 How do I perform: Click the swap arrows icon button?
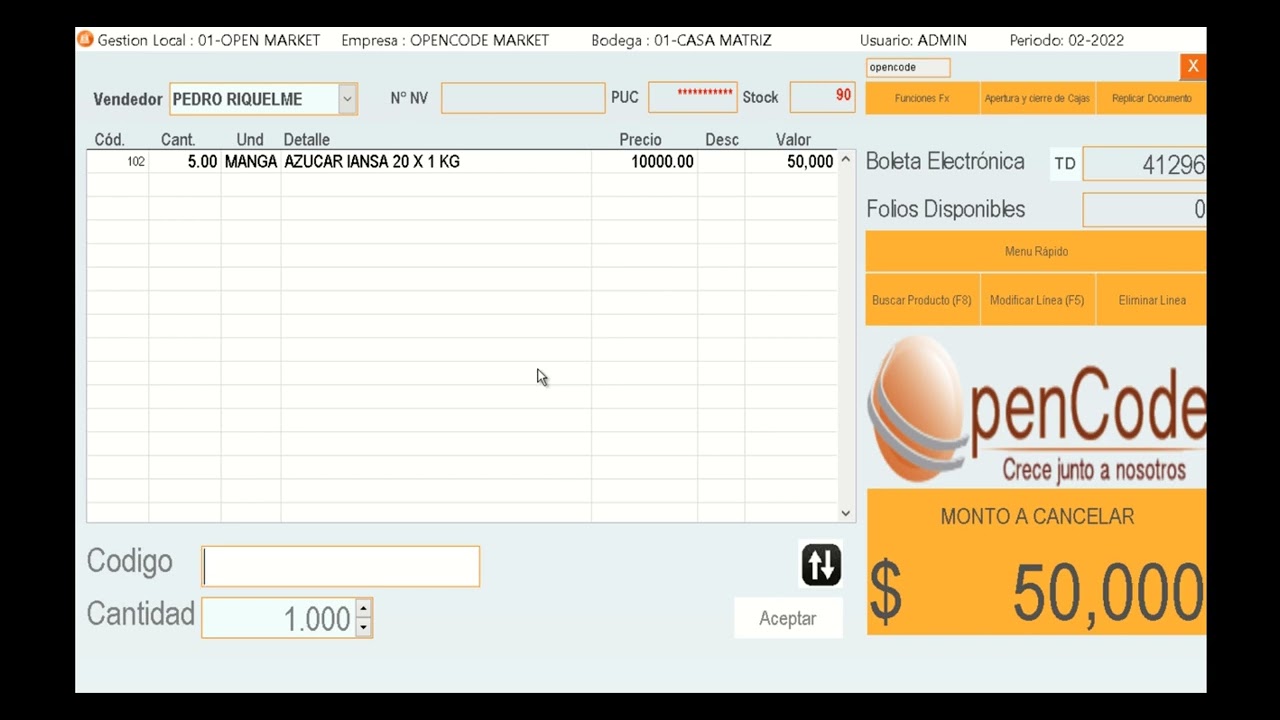(821, 564)
